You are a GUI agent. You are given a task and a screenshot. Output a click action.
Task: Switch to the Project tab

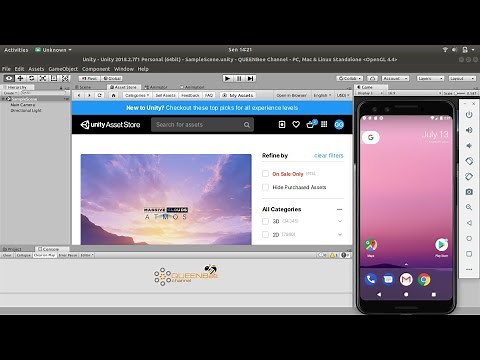pyautogui.click(x=13, y=249)
